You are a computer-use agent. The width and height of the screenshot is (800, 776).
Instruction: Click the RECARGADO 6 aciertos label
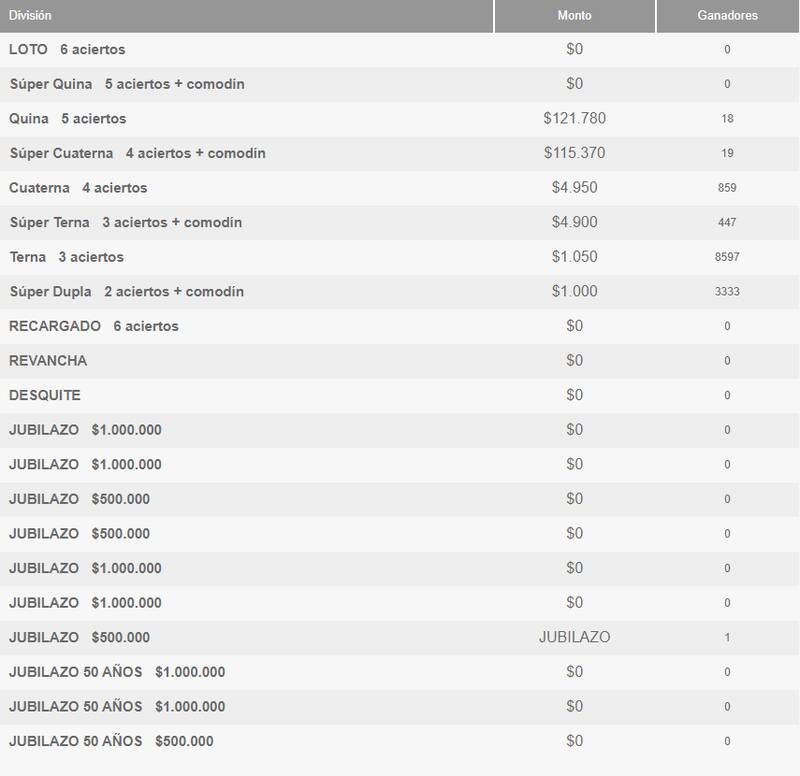point(94,326)
